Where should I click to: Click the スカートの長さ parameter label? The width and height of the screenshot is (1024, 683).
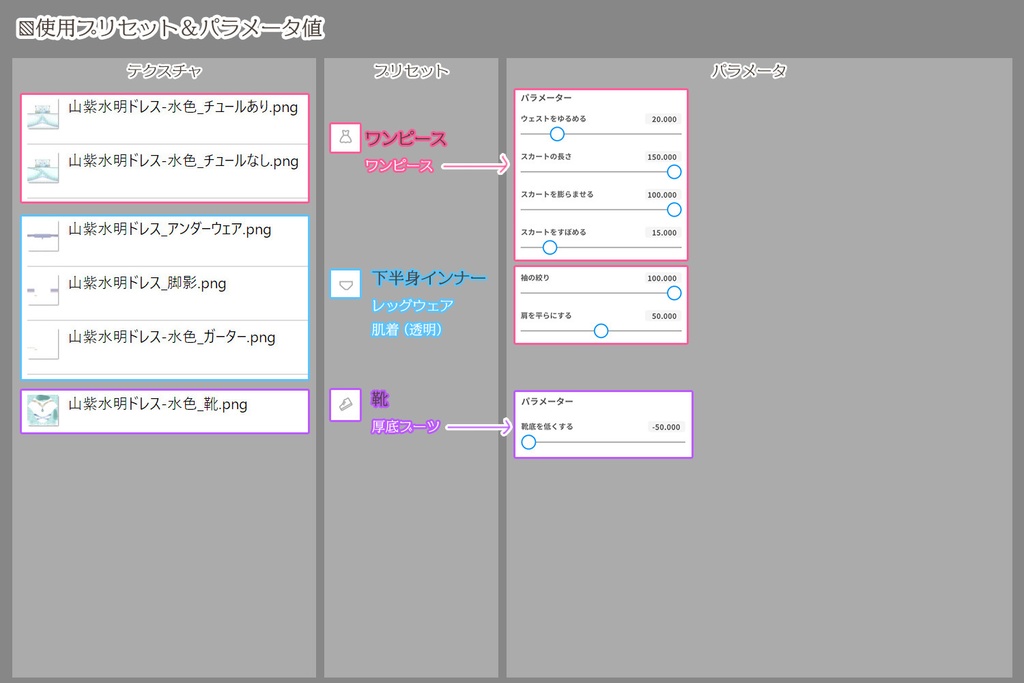point(546,157)
